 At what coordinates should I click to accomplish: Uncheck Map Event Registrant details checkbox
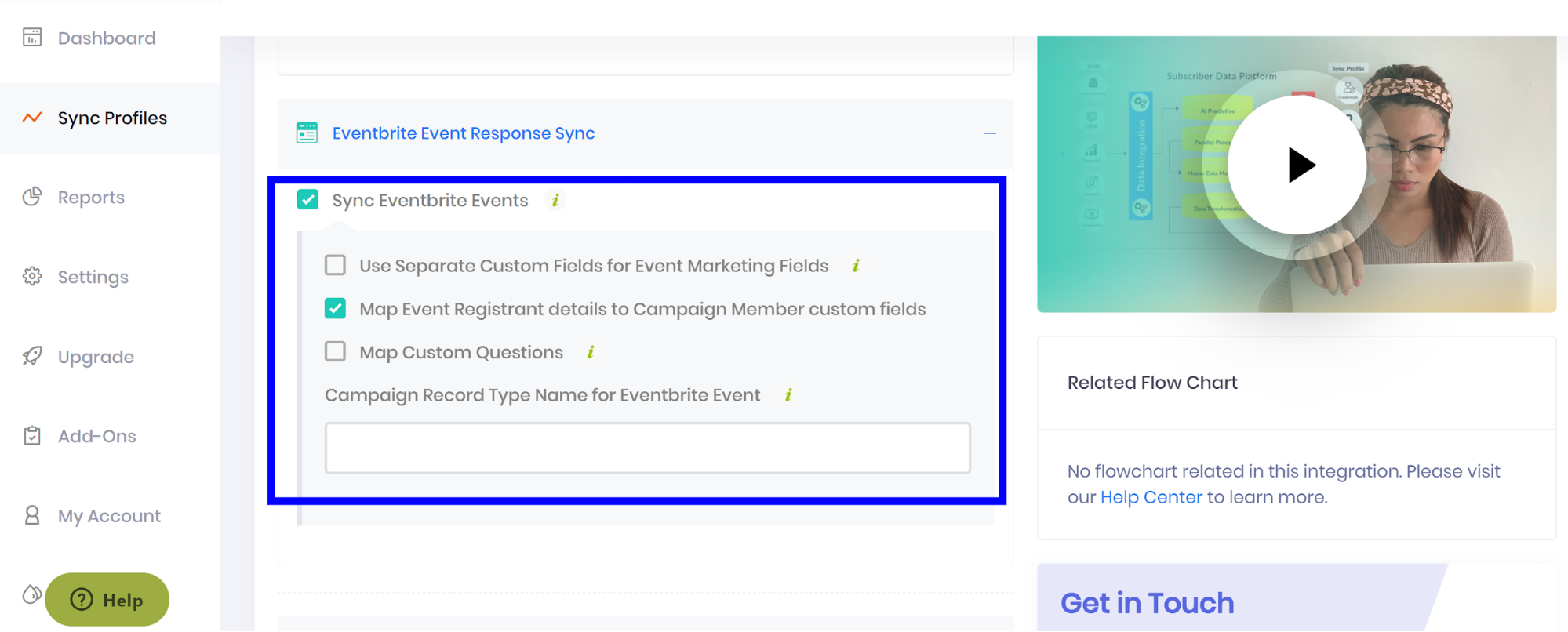335,308
